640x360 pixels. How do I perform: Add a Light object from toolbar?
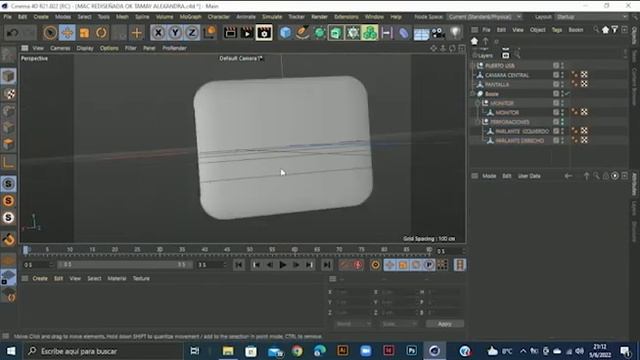tap(455, 33)
